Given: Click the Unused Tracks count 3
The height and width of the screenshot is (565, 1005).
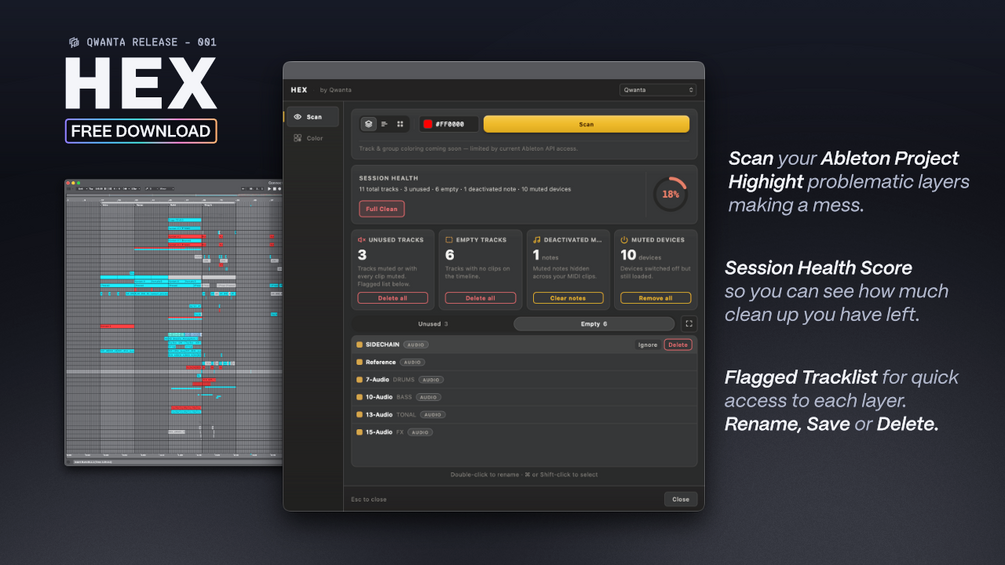Looking at the screenshot, I should (x=362, y=255).
